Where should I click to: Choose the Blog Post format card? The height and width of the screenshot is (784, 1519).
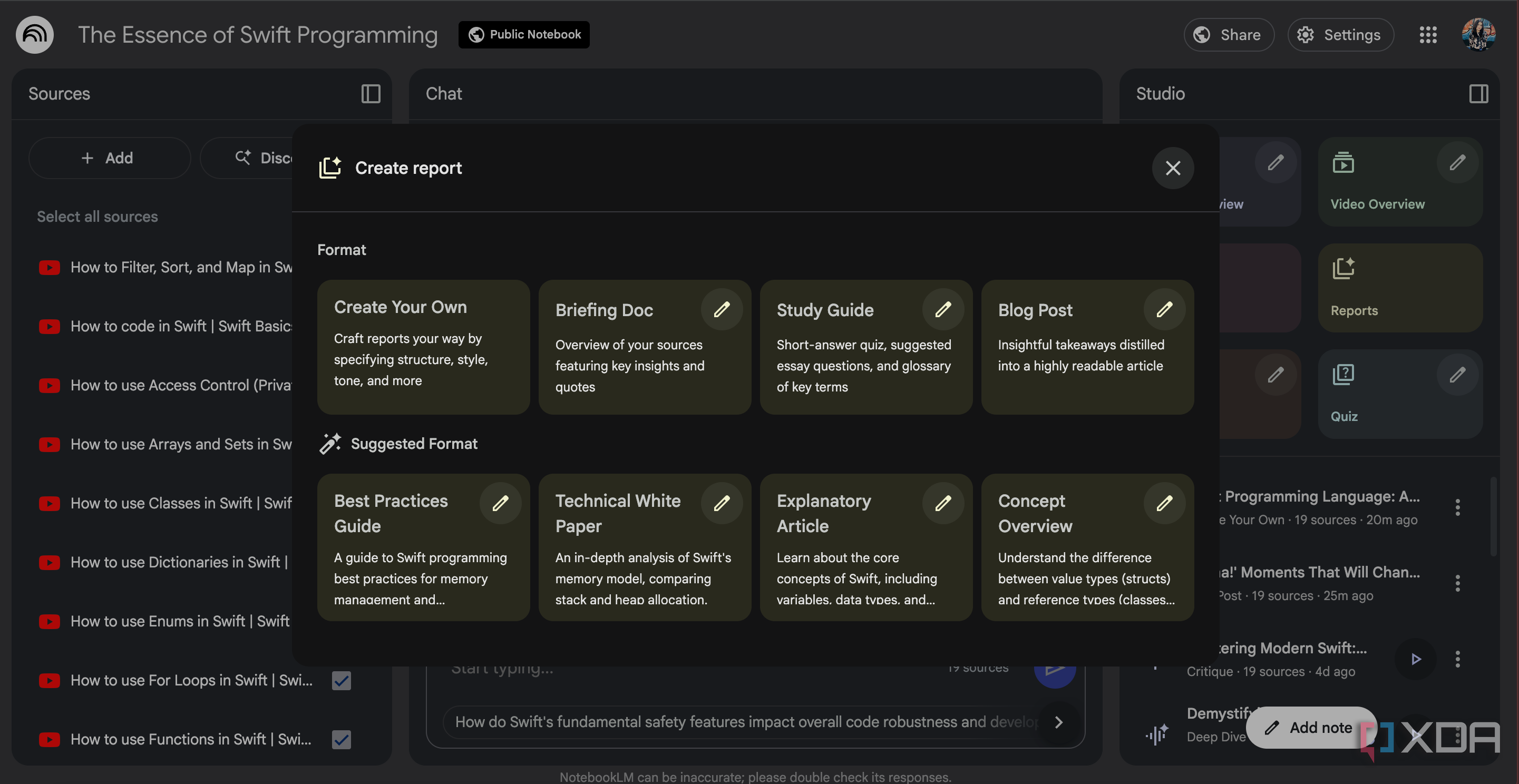tap(1087, 347)
